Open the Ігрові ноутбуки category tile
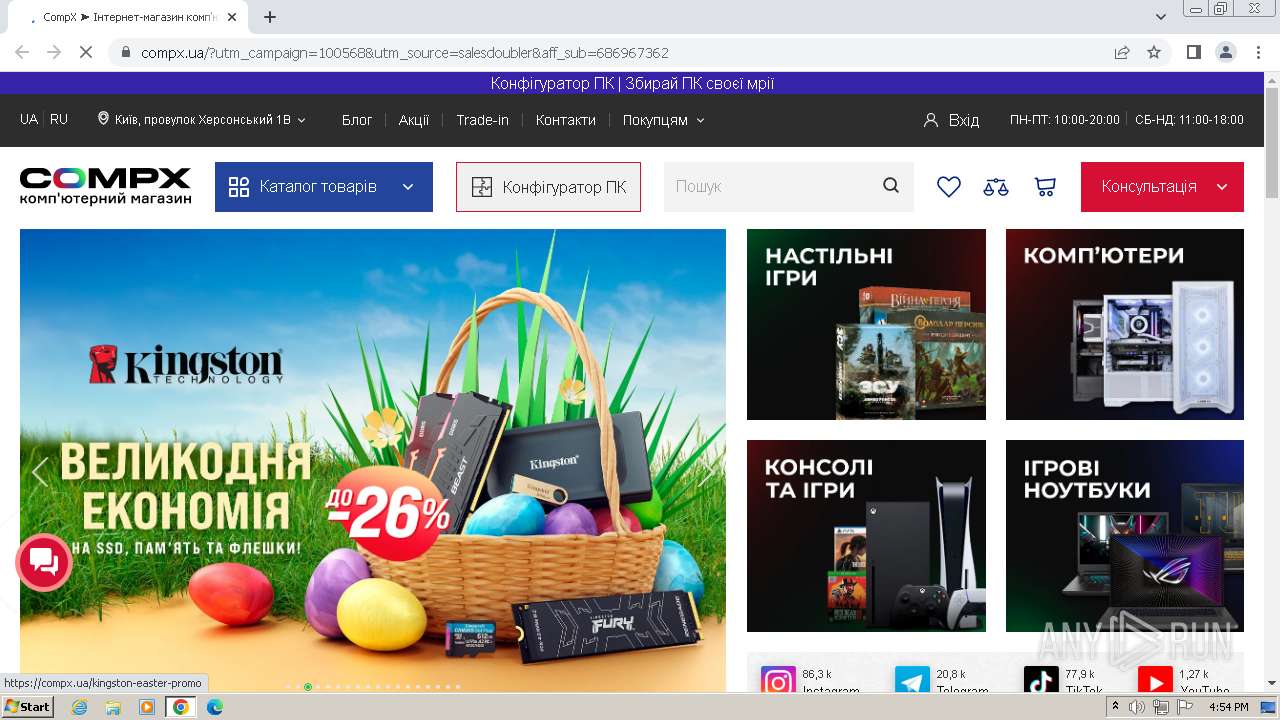 pos(1125,536)
